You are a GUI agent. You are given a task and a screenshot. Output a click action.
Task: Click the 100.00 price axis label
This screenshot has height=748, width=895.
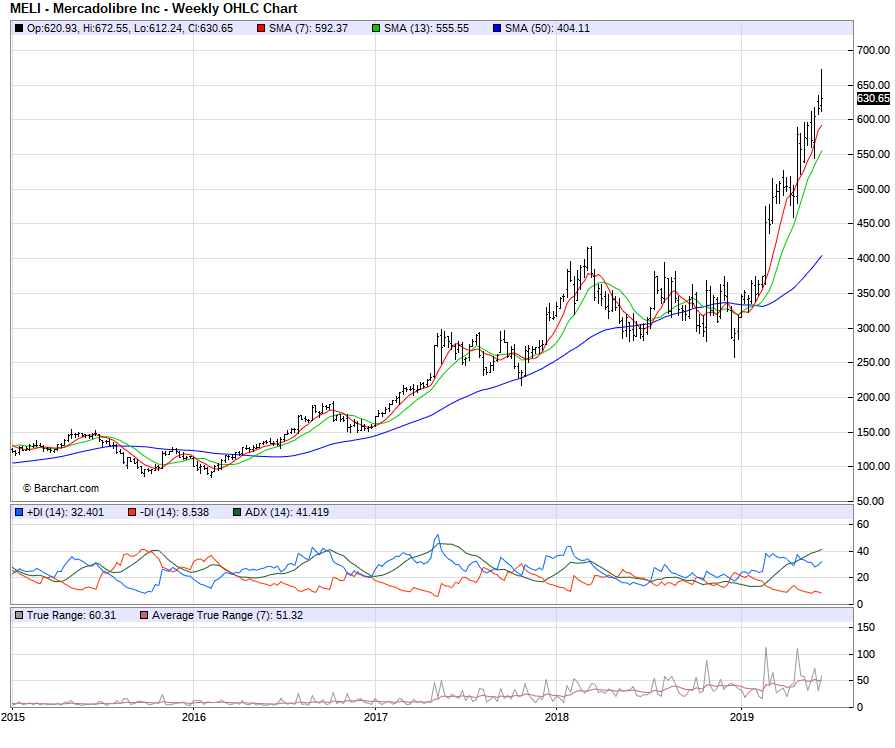pyautogui.click(x=873, y=466)
